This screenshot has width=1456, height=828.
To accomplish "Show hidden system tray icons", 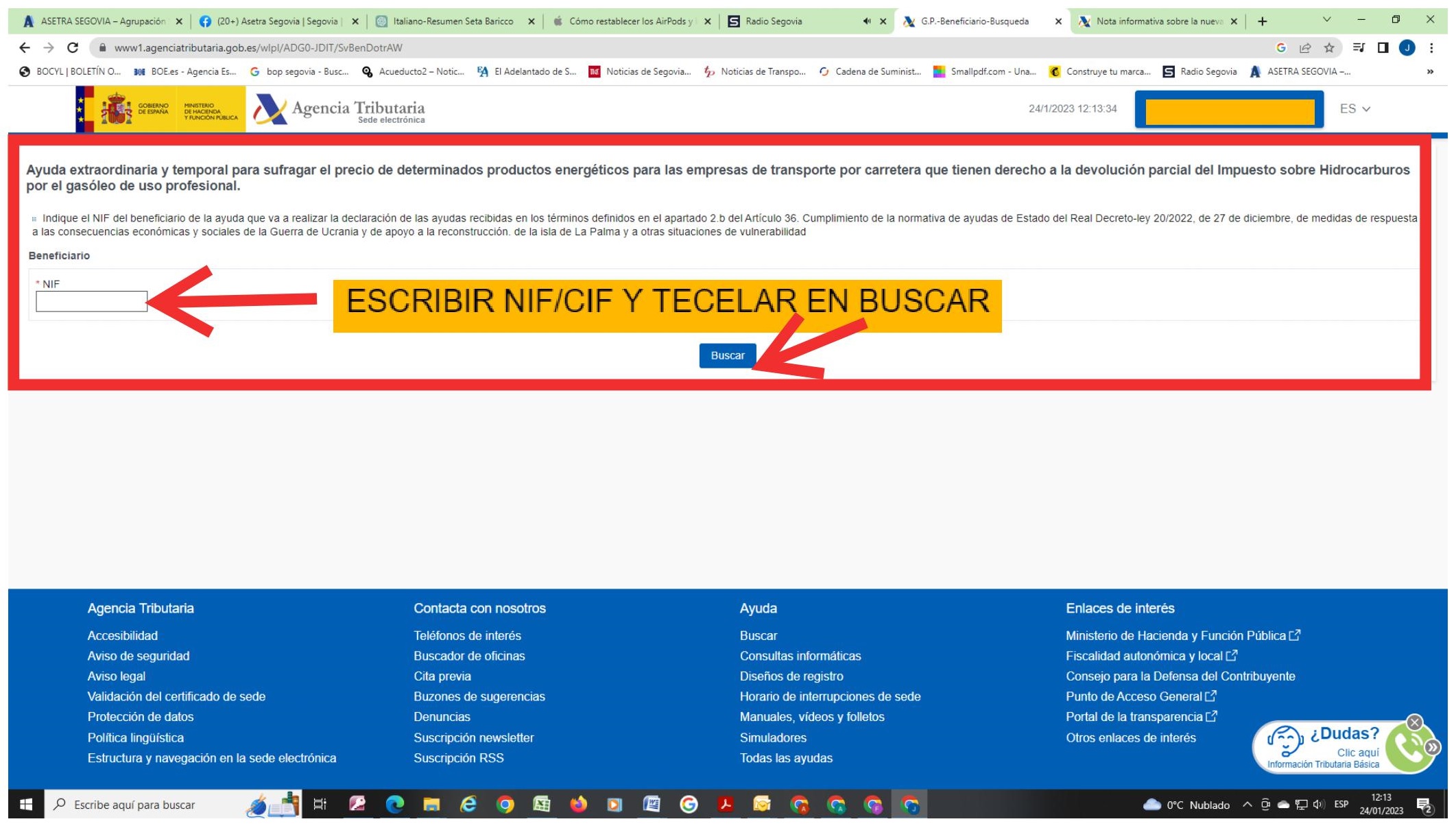I will (1247, 805).
